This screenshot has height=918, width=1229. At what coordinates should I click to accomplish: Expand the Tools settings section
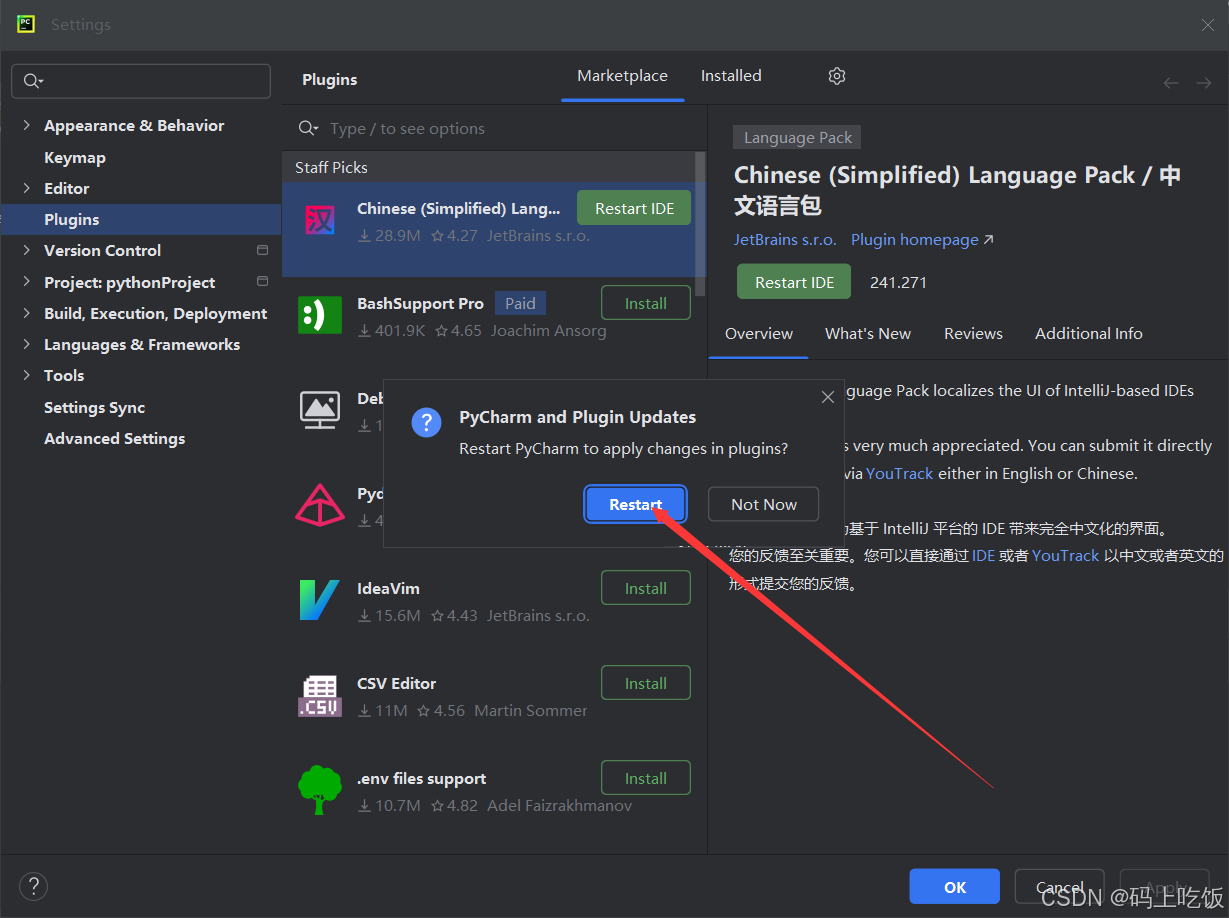click(x=26, y=375)
